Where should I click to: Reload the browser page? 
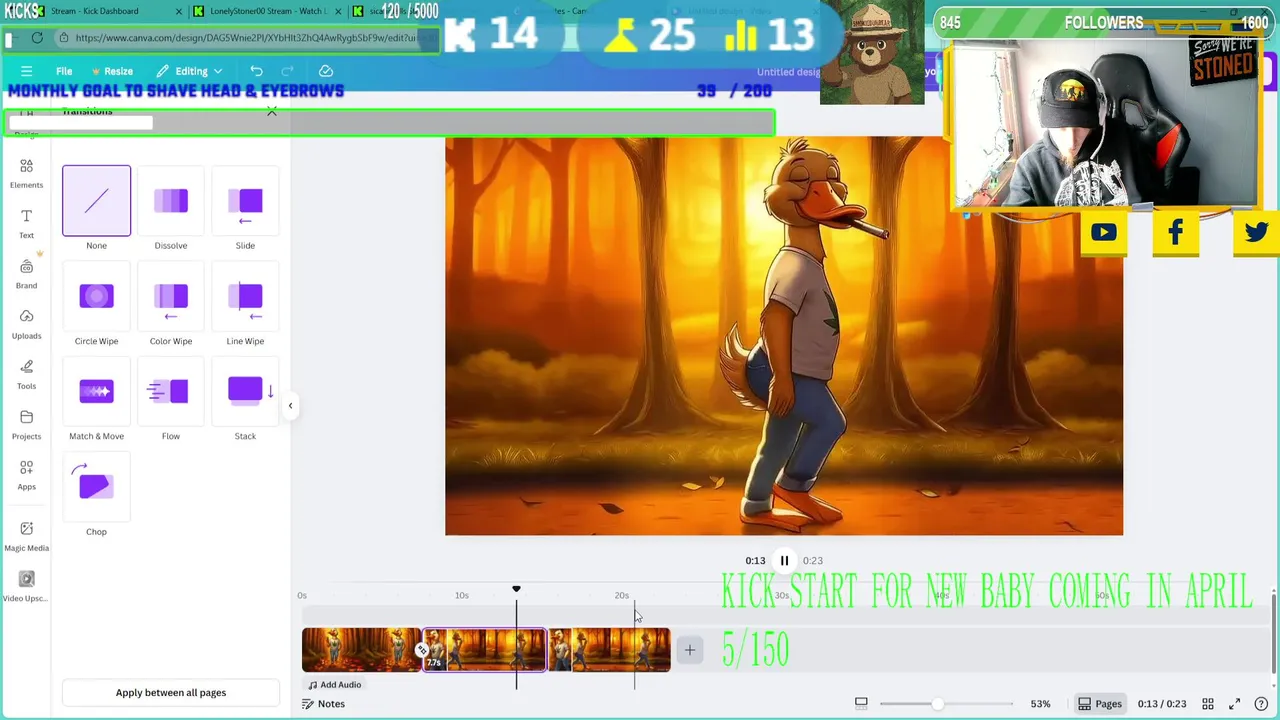tap(37, 38)
